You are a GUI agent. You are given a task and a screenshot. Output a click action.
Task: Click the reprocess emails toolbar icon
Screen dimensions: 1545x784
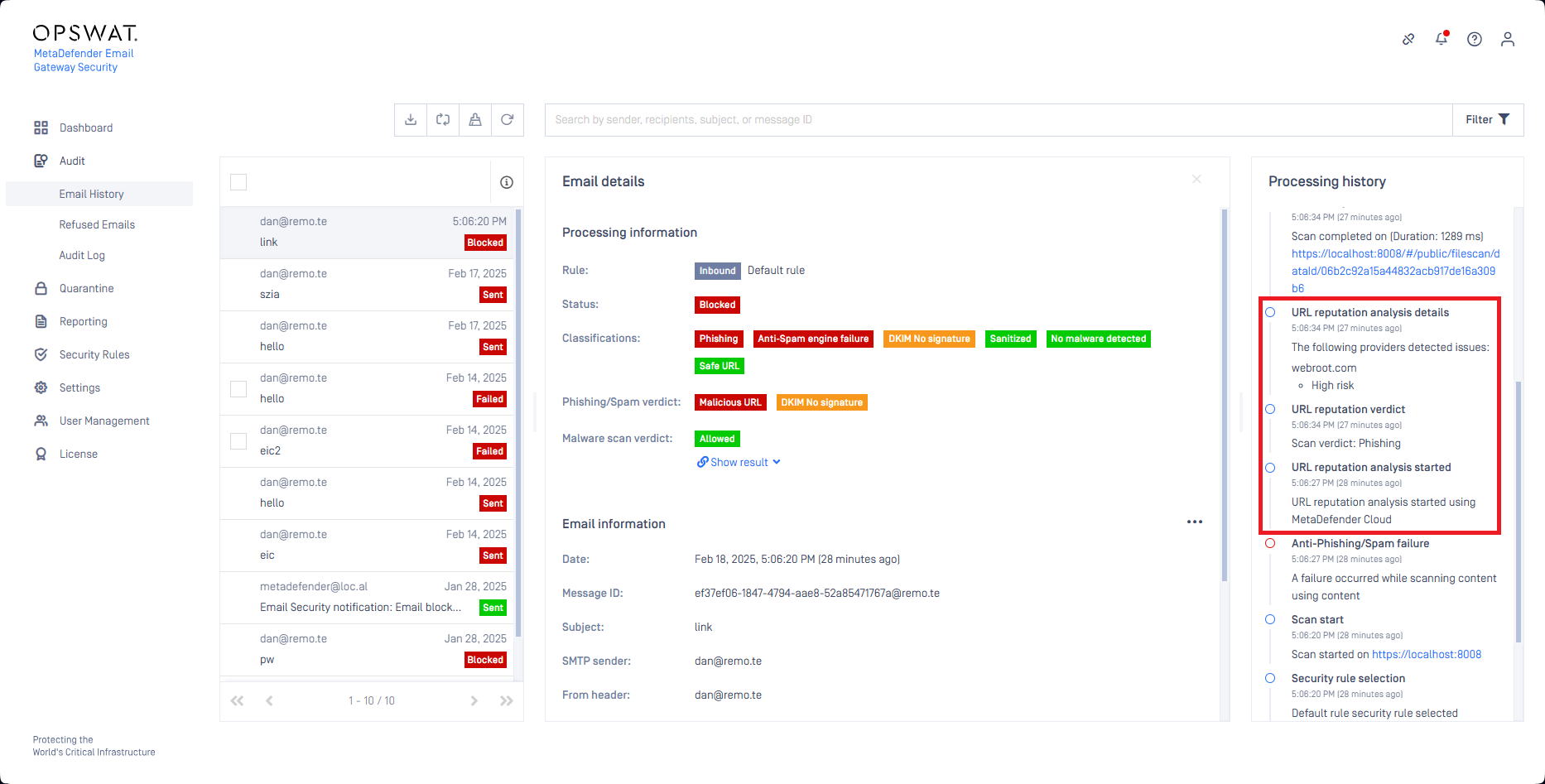[x=443, y=120]
